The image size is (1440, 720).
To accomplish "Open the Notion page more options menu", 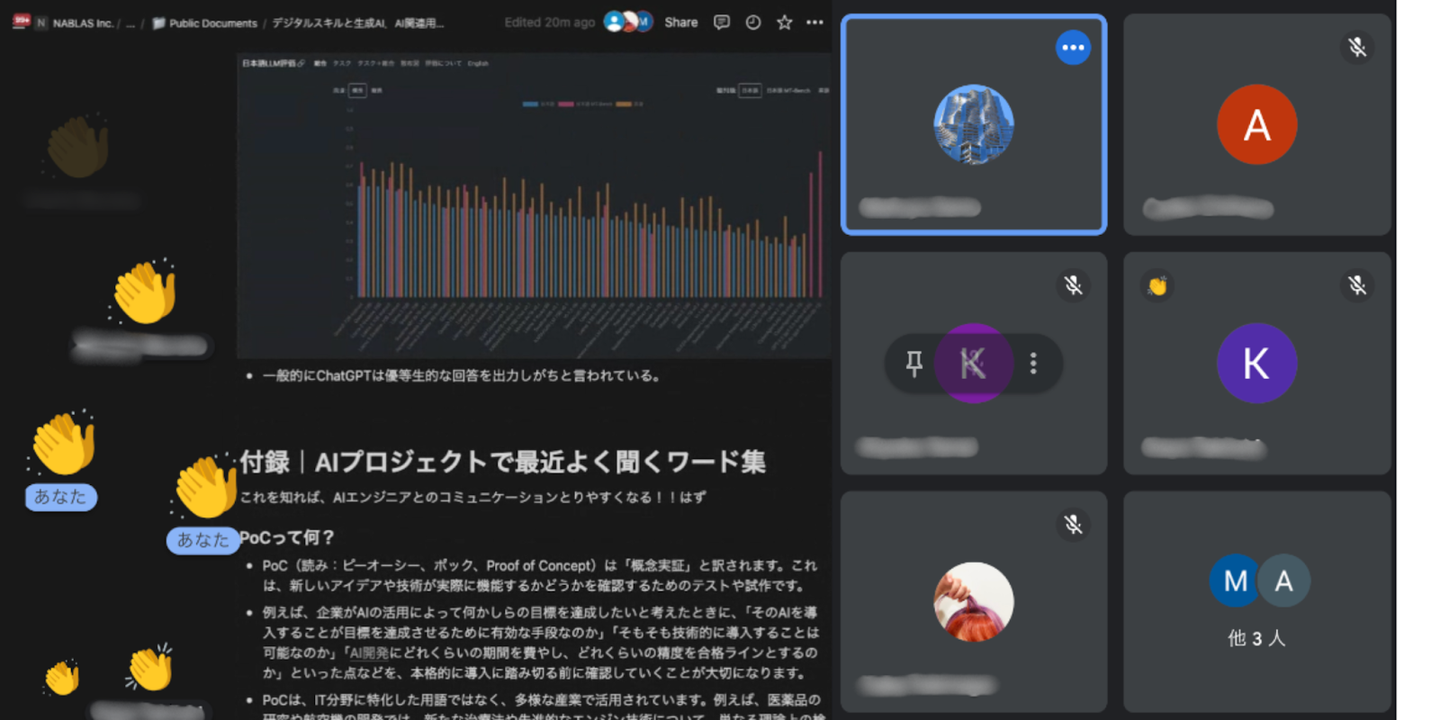I will [x=815, y=22].
